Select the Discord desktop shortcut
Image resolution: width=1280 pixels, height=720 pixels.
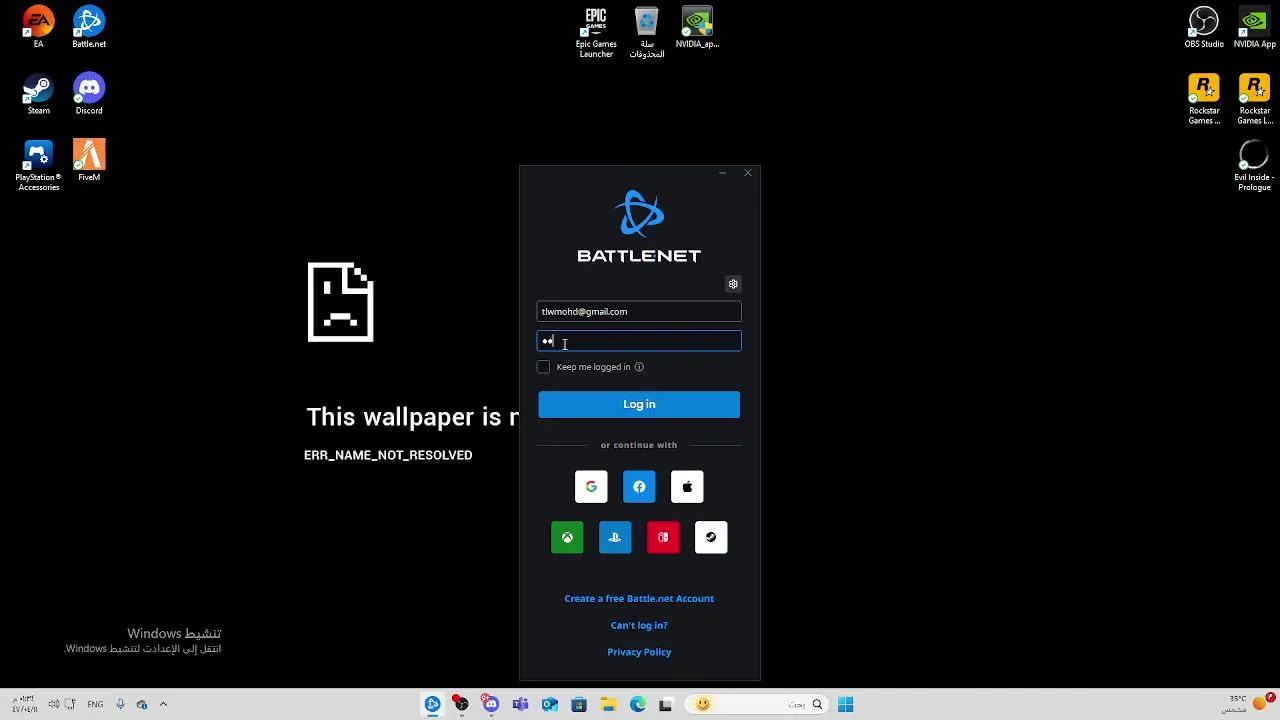pos(89,94)
